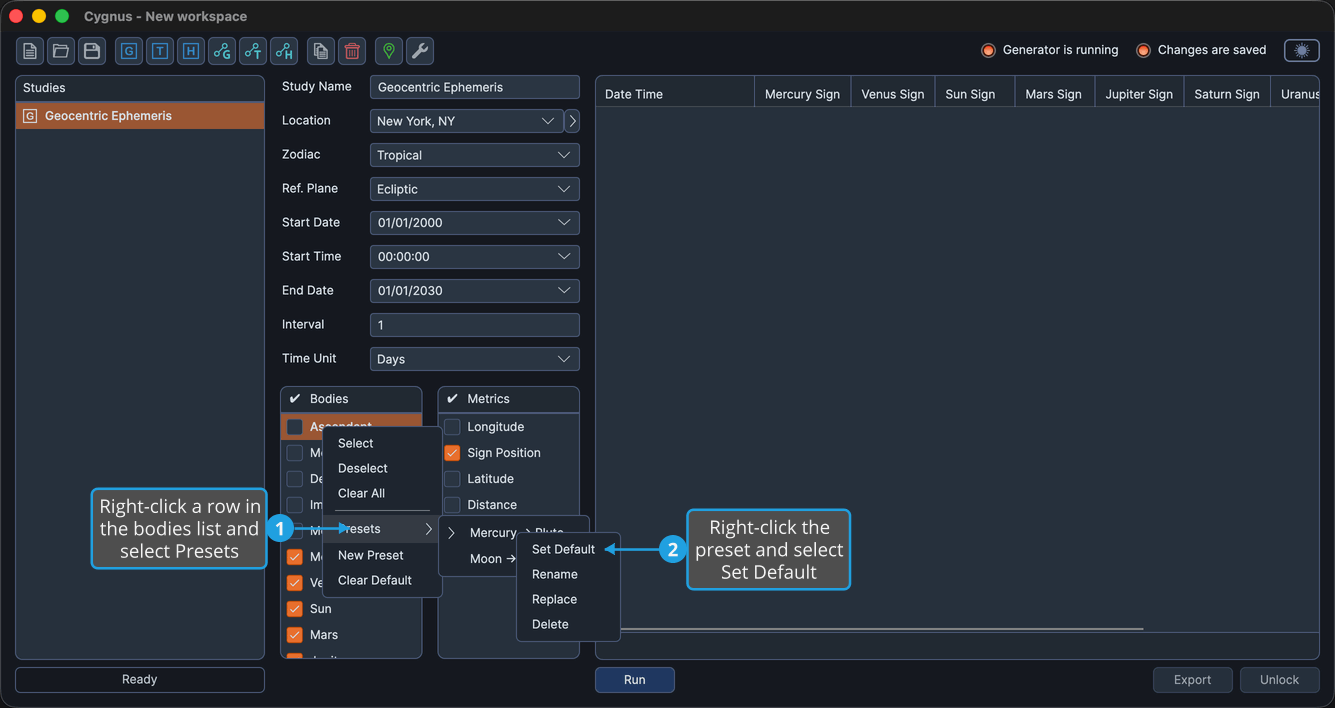
Task: Click the Run button
Action: click(635, 680)
